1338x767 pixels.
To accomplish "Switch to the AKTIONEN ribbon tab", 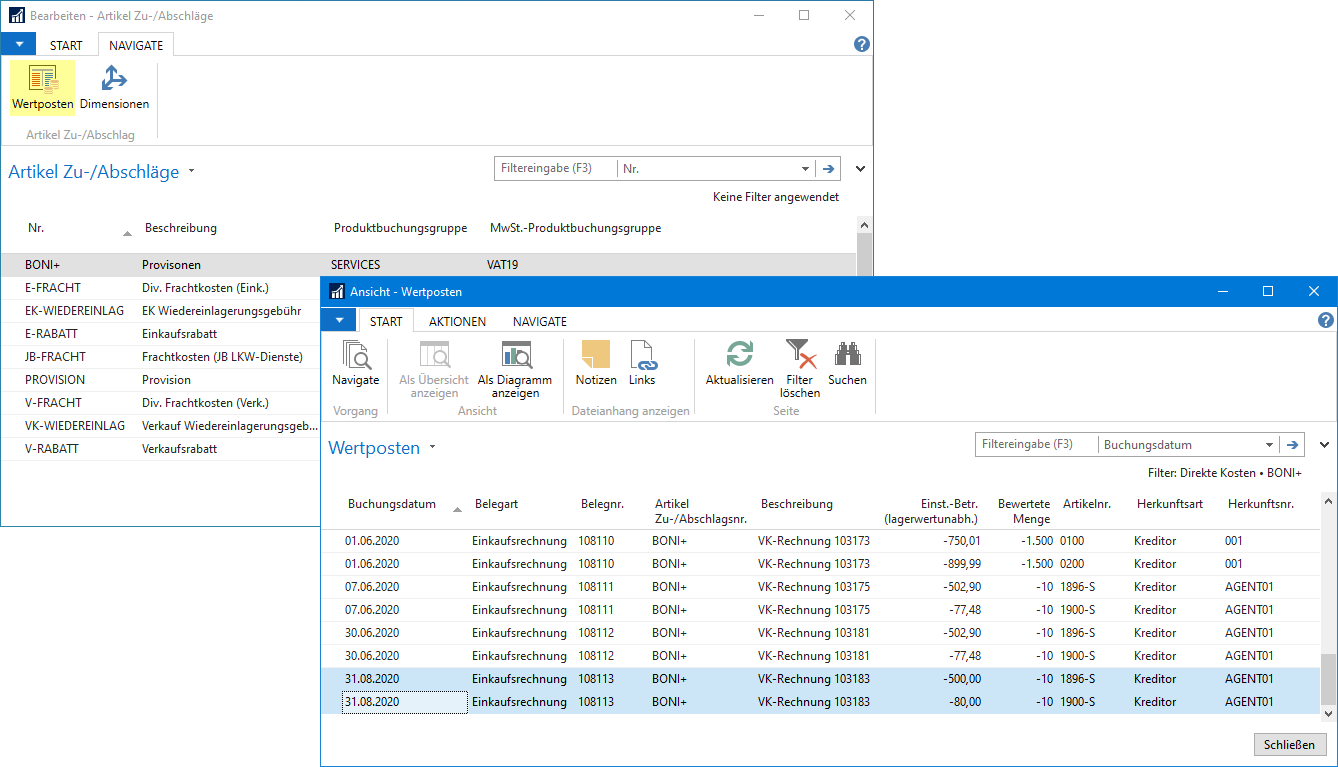I will [457, 321].
